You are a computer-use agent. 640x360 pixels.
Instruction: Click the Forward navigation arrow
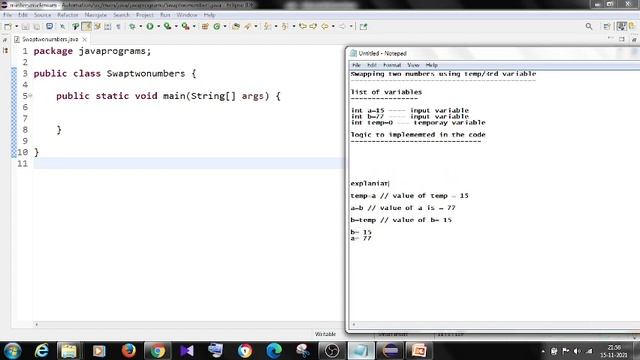[342, 27]
